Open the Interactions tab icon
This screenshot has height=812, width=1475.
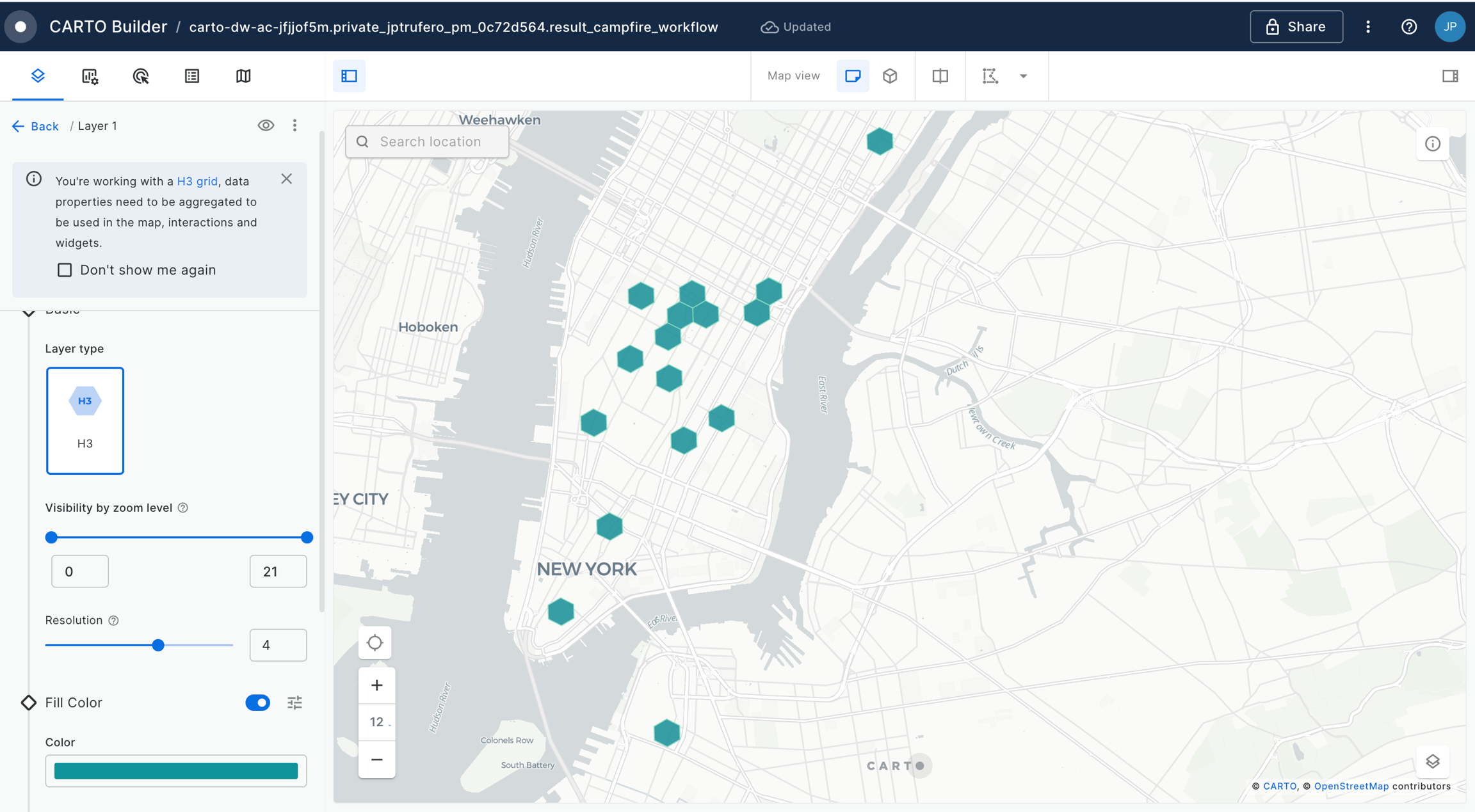[x=141, y=76]
